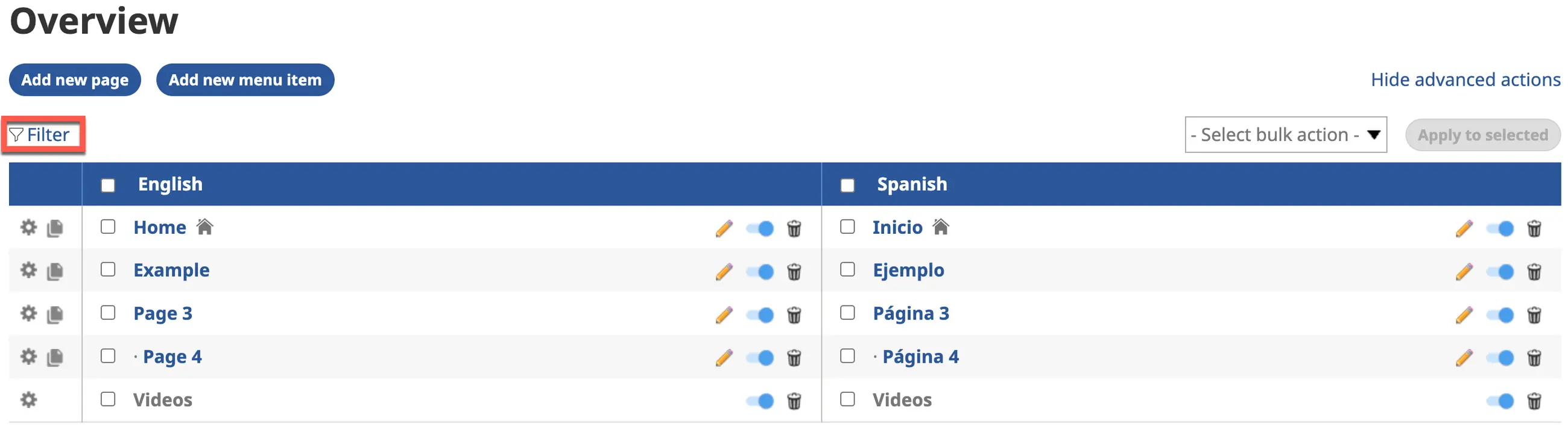Viewport: 1568px width, 426px height.
Task: Click the duplicate page icon in Home row
Action: click(x=55, y=228)
